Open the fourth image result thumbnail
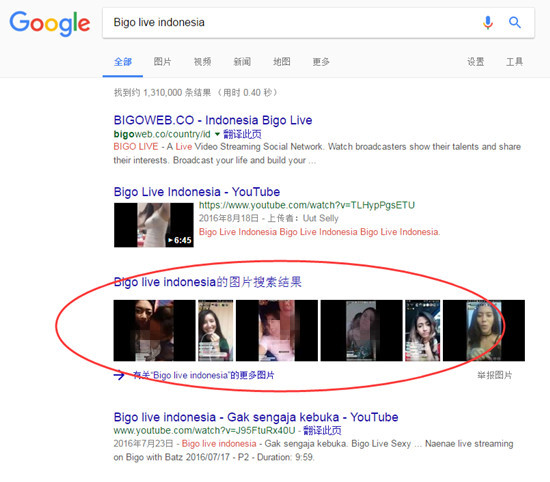The height and width of the screenshot is (482, 550). (362, 330)
